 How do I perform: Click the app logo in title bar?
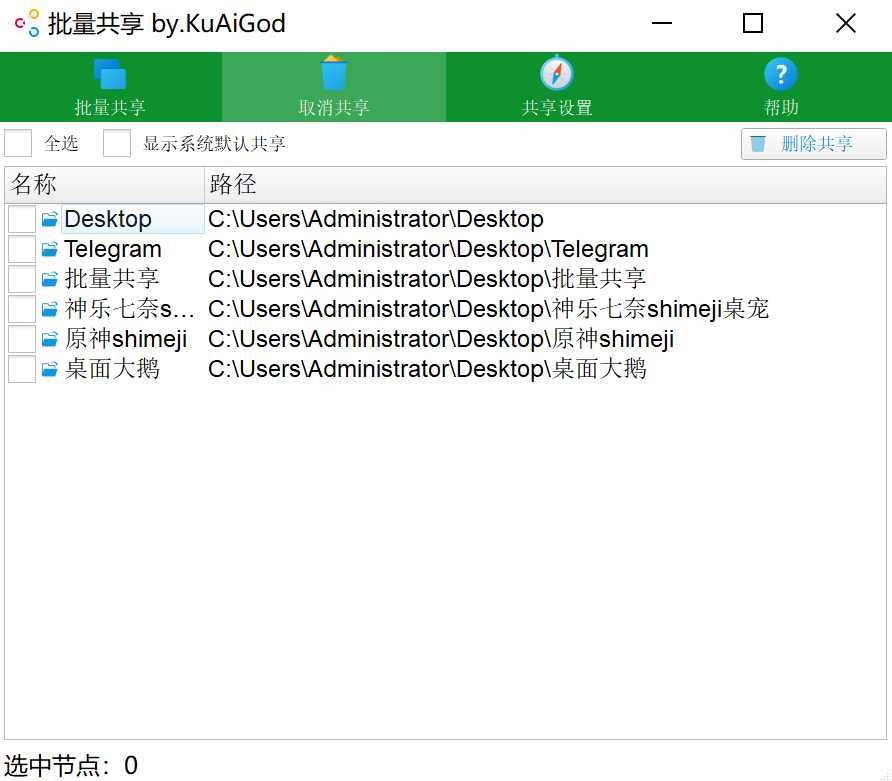(x=27, y=23)
